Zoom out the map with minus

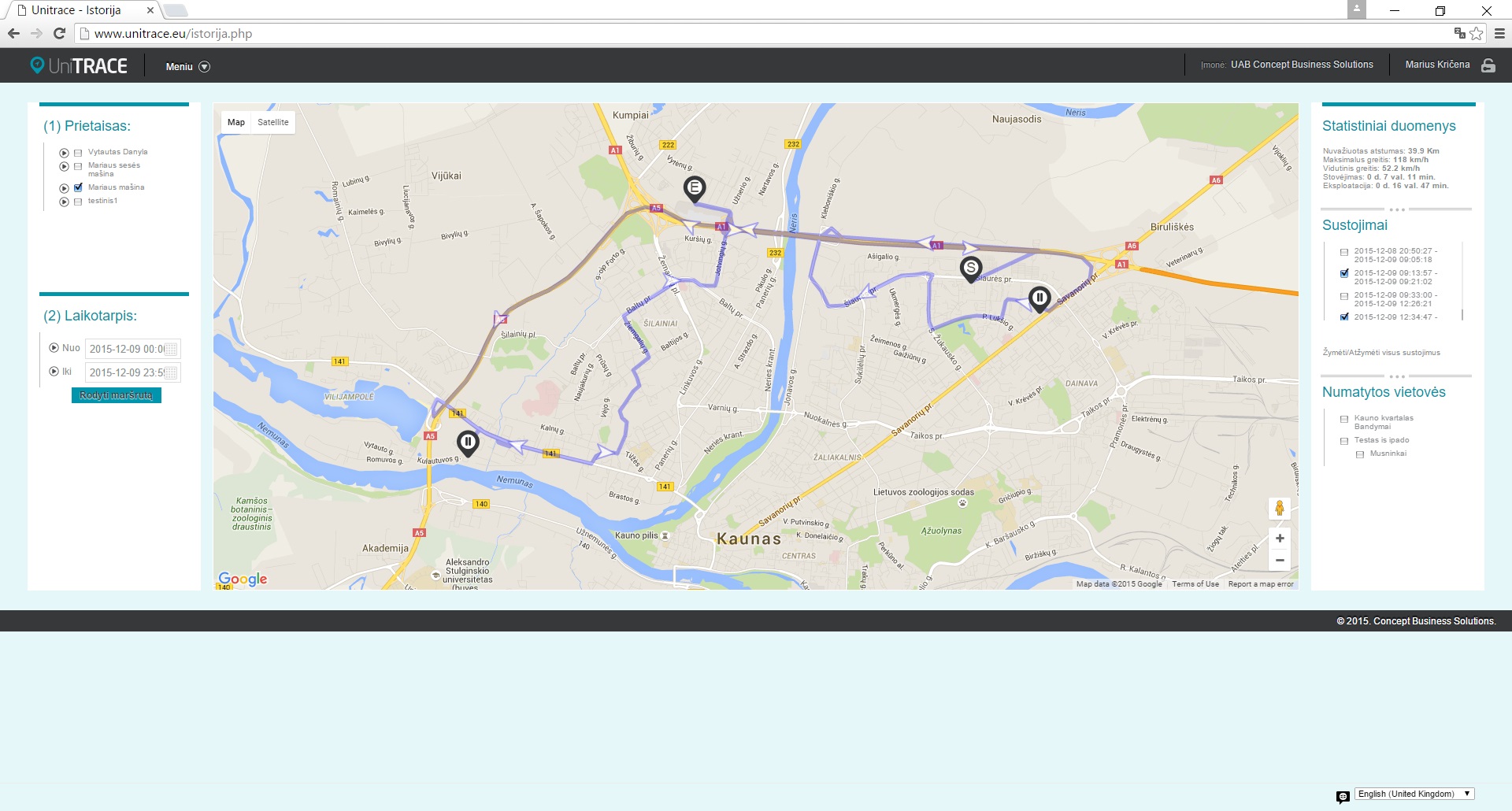(x=1280, y=560)
